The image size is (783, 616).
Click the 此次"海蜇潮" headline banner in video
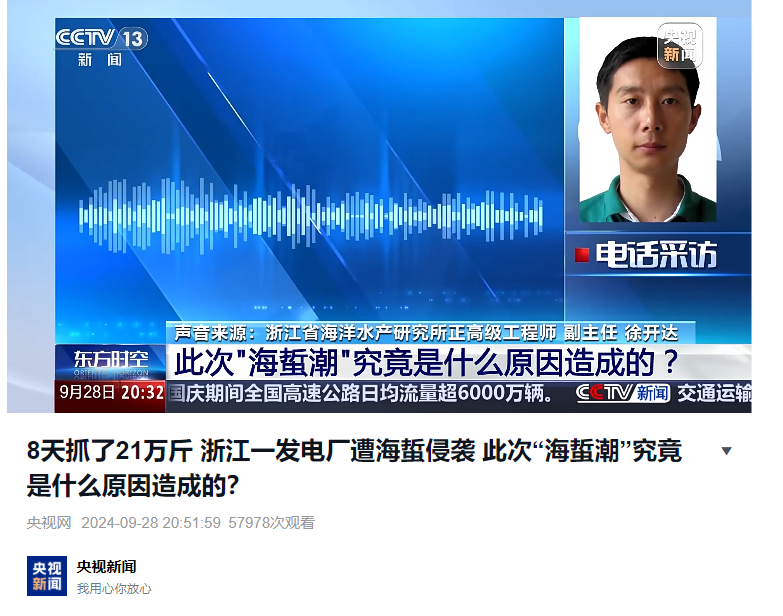coord(458,362)
